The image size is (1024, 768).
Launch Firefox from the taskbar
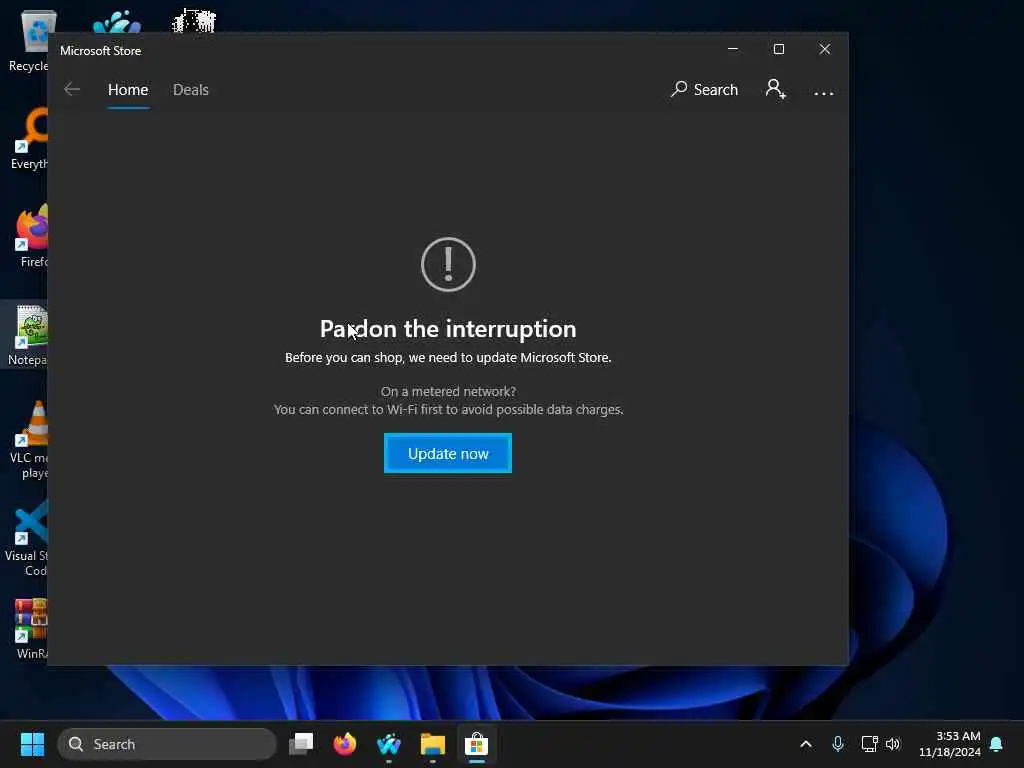345,744
